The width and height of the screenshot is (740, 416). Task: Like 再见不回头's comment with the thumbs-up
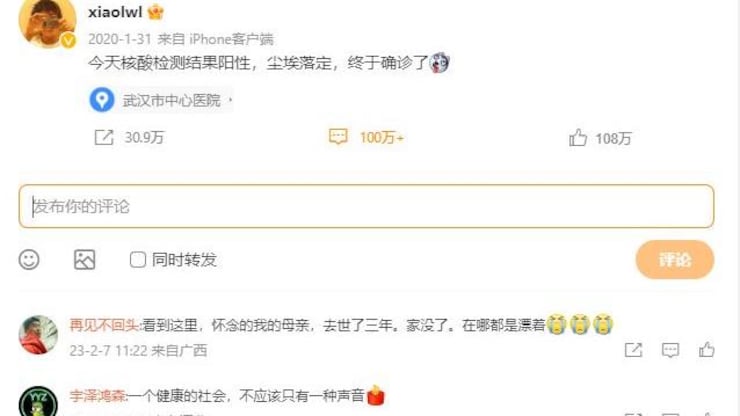706,349
